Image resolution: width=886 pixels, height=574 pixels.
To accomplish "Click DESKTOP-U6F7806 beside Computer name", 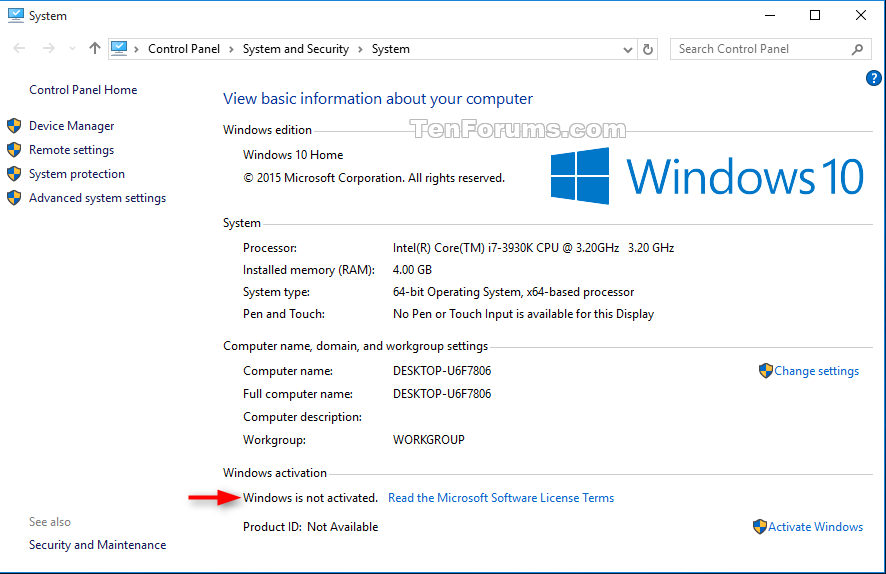I will (x=442, y=371).
